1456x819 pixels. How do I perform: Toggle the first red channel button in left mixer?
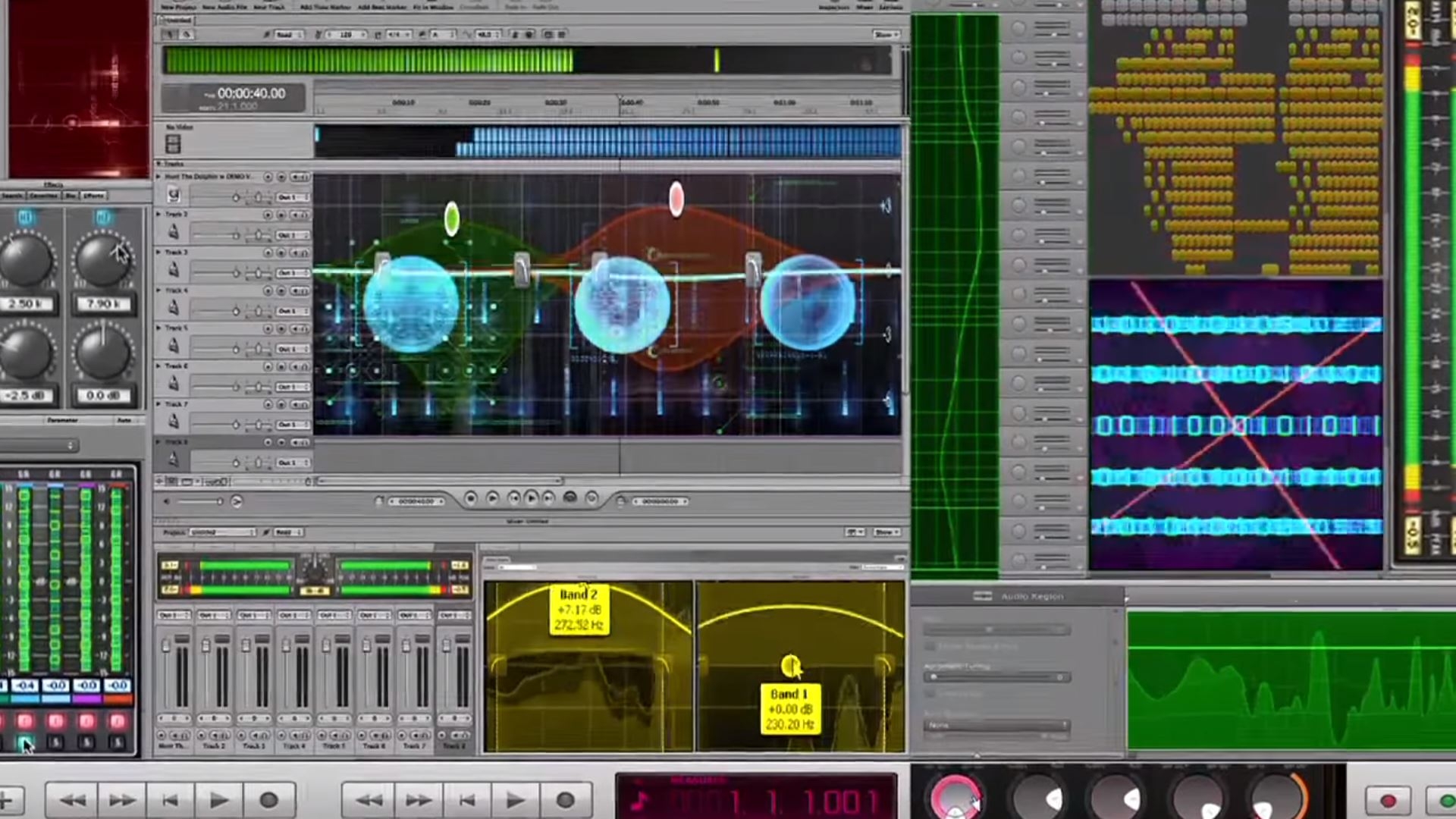25,720
